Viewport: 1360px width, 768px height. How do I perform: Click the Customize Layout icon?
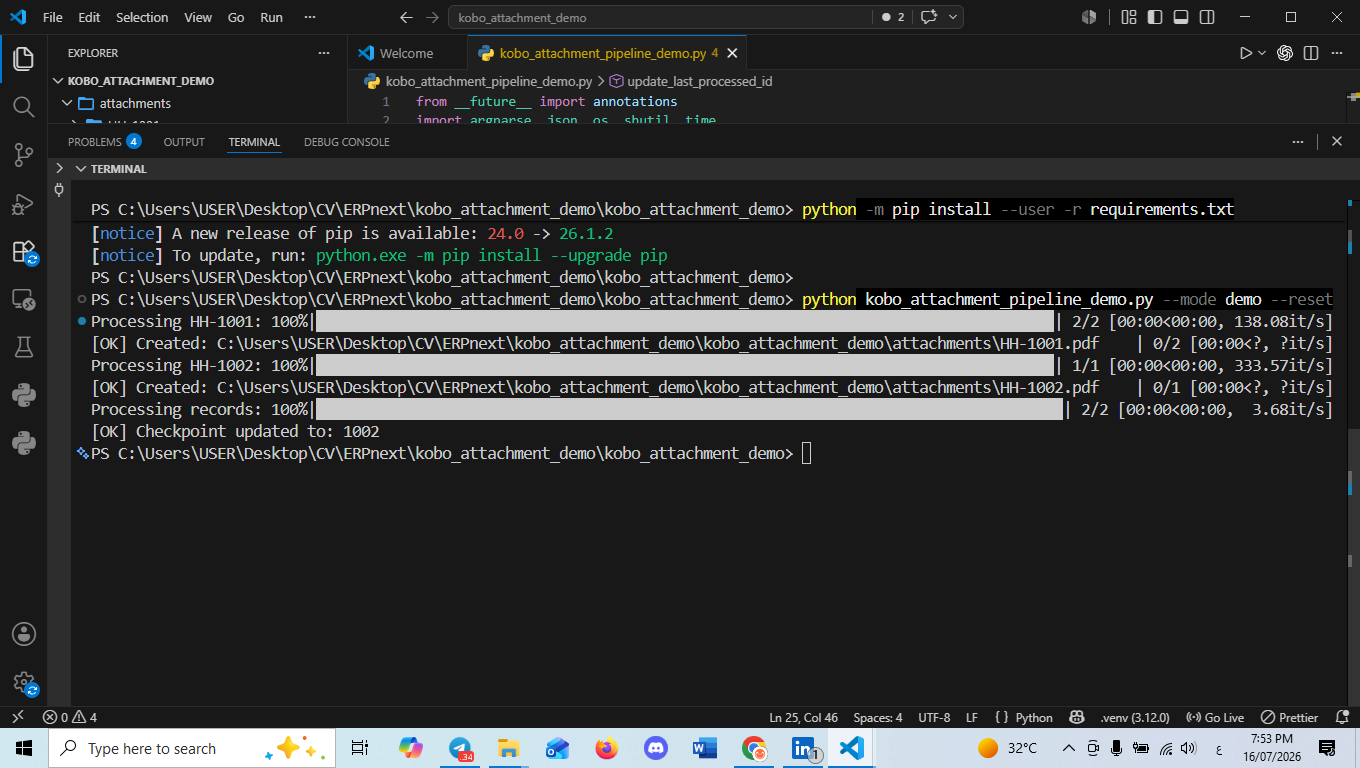click(1129, 17)
